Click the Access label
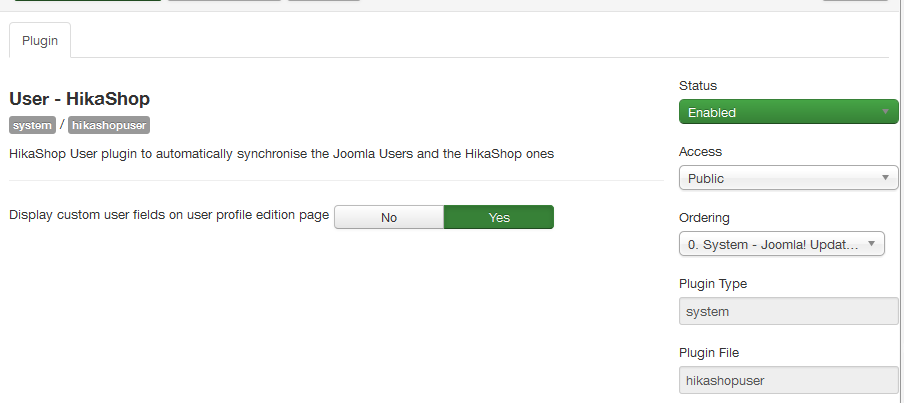 700,152
